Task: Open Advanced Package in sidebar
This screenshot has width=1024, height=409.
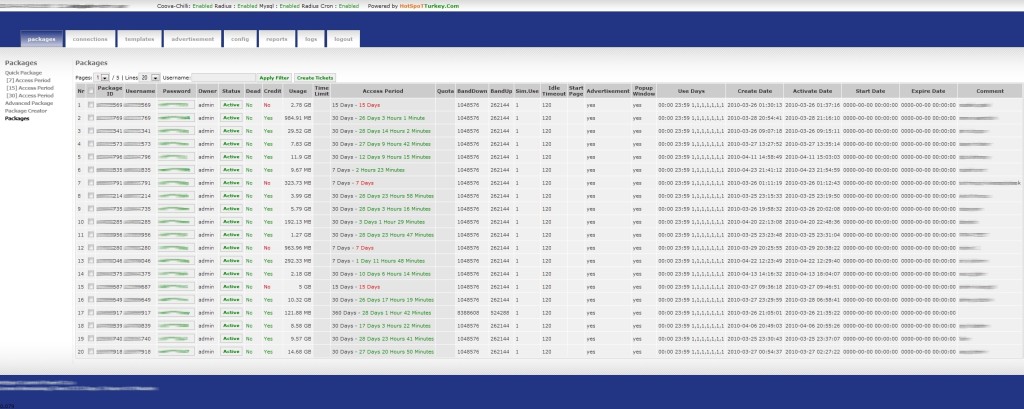Action: 29,103
